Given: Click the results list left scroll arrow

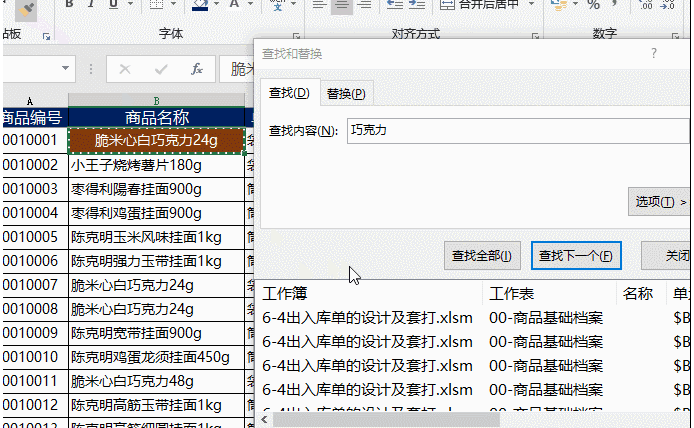Looking at the screenshot, I should [265, 419].
